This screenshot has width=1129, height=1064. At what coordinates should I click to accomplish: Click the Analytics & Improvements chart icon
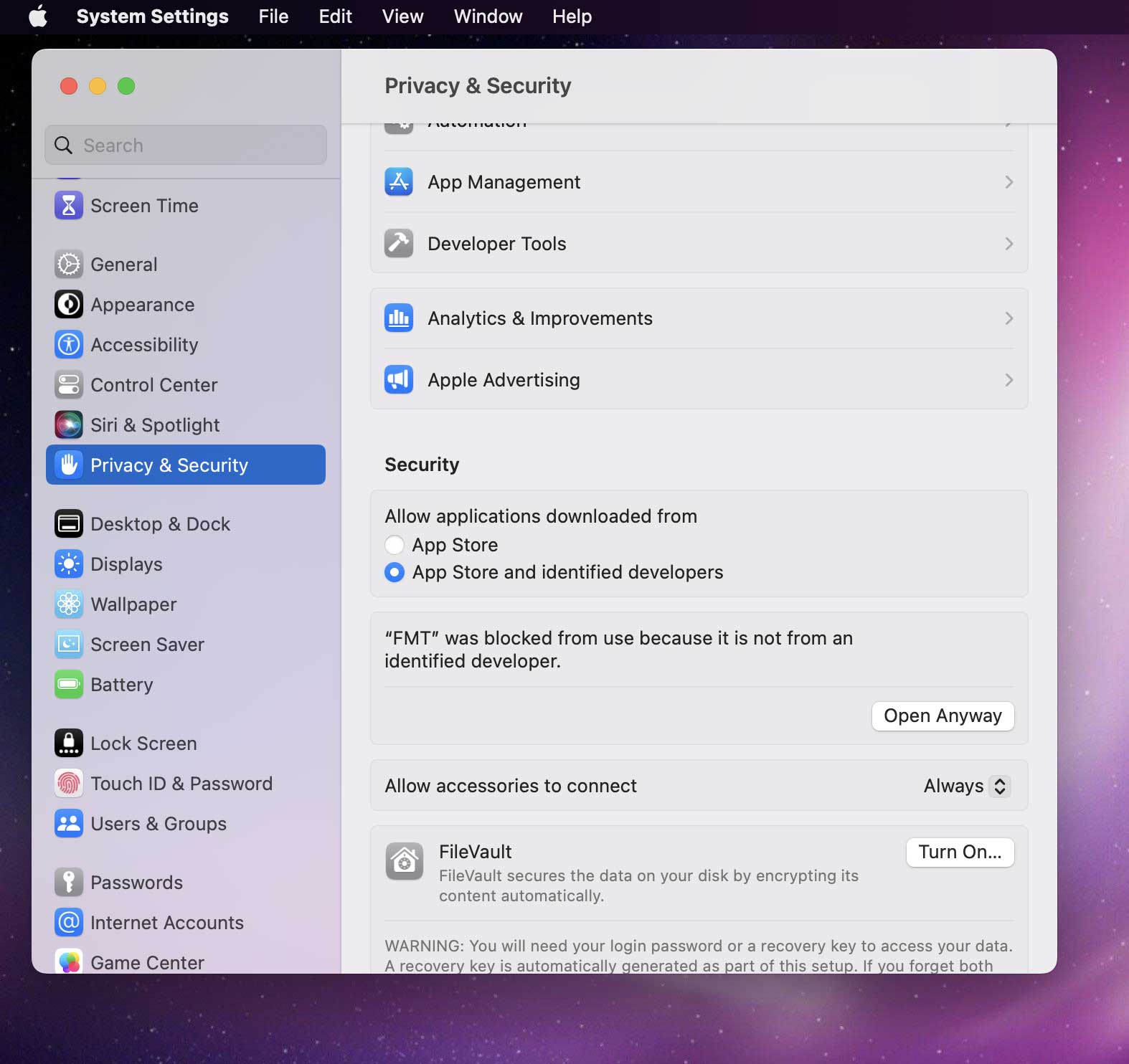tap(399, 318)
